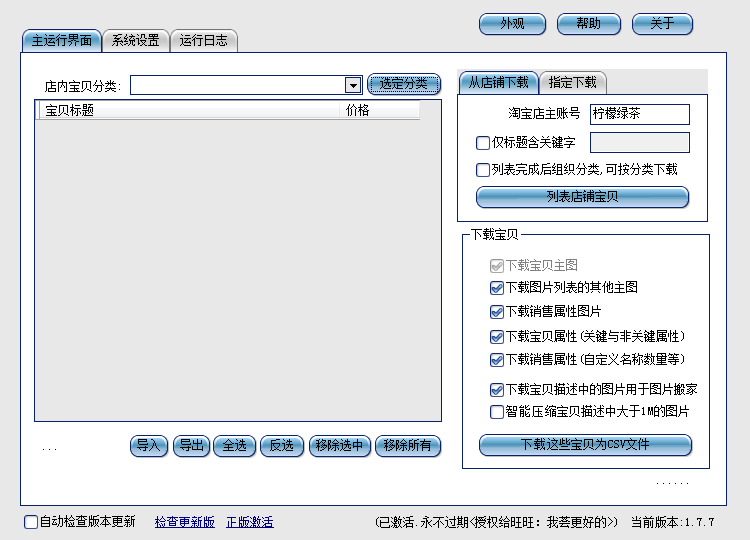Screen dimensions: 750x540
Task: Click 下载这些宝贝为CSV文件 button
Action: (x=585, y=445)
